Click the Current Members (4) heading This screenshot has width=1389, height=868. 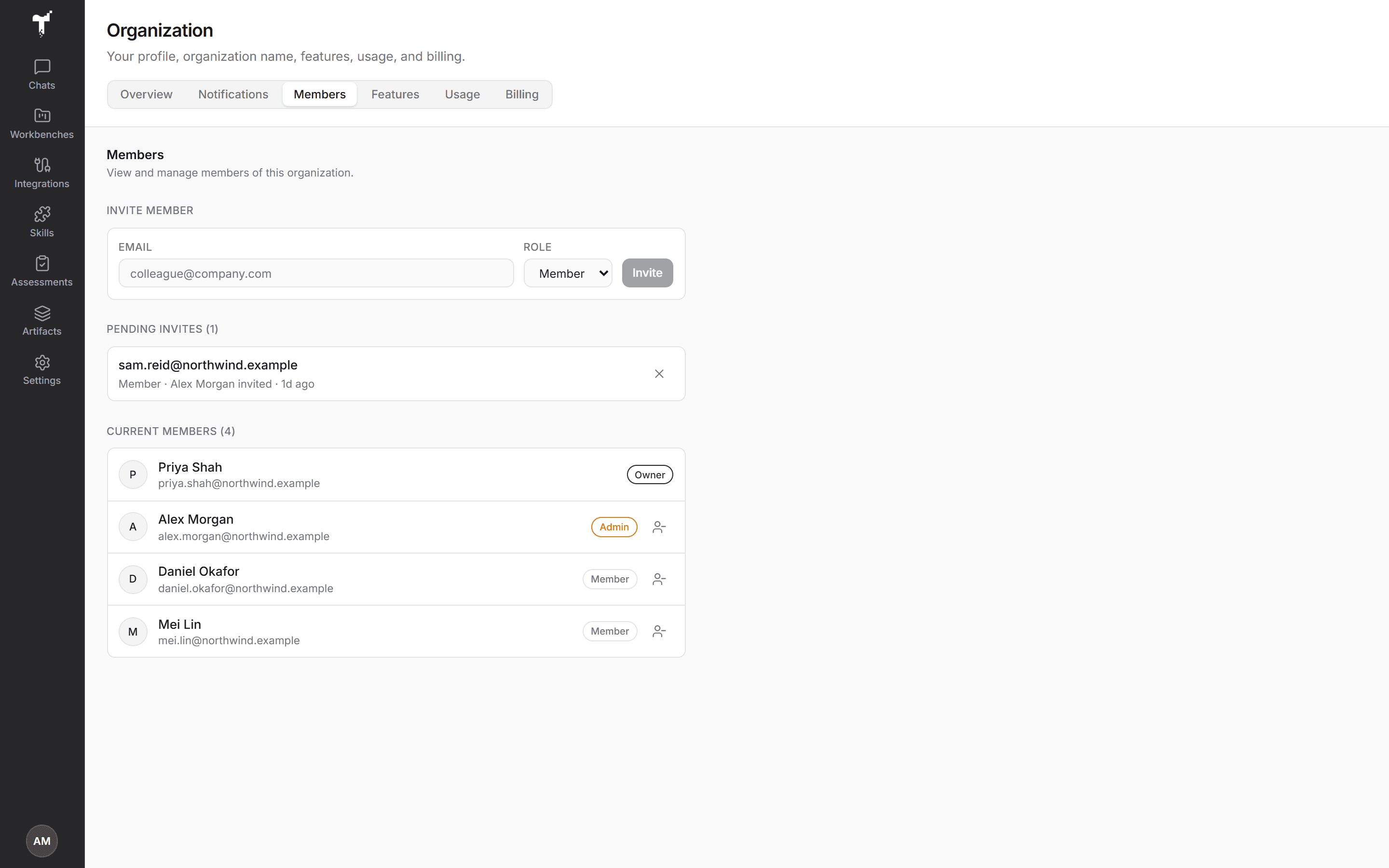click(x=171, y=431)
